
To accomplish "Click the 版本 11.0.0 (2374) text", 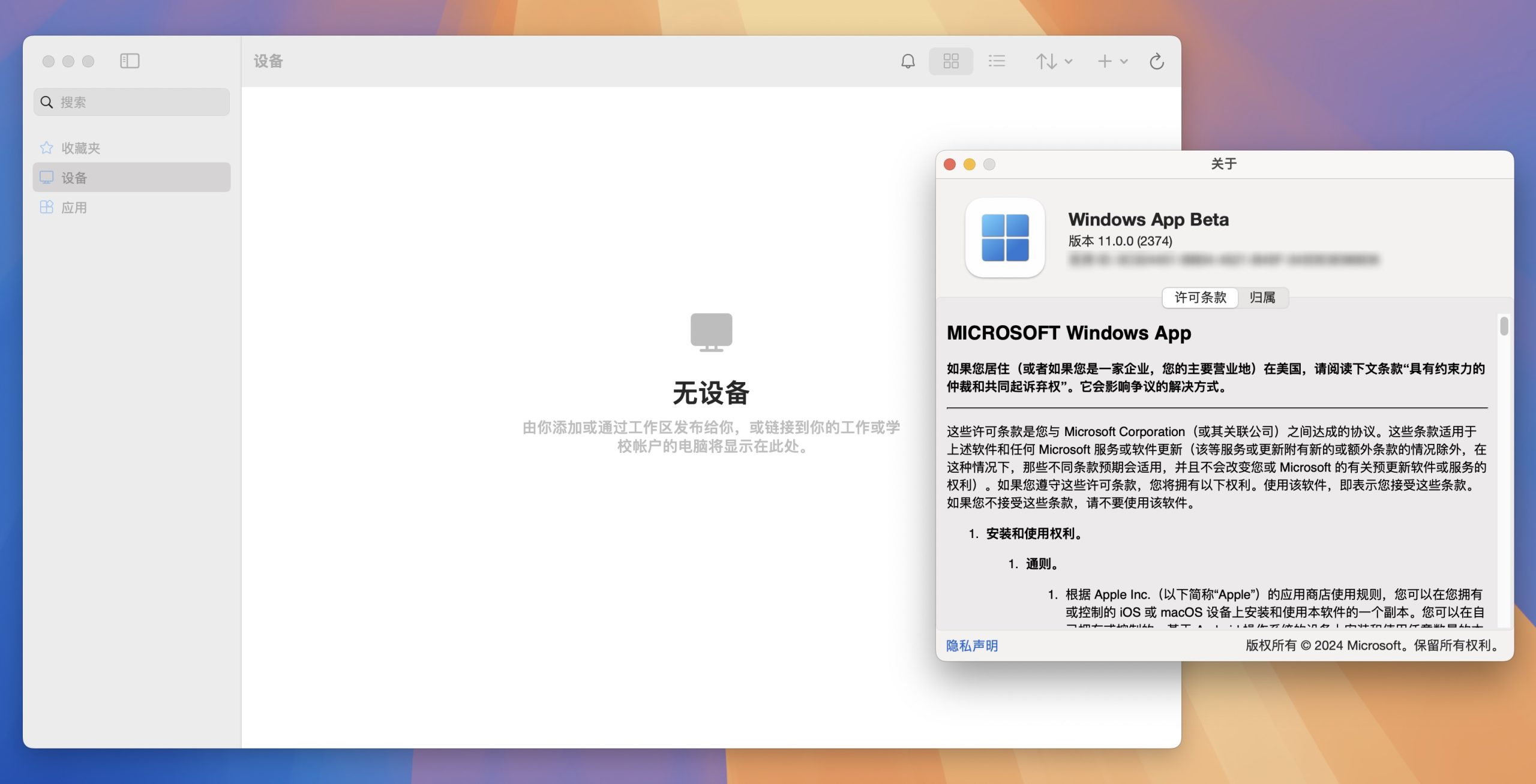I will 1120,241.
